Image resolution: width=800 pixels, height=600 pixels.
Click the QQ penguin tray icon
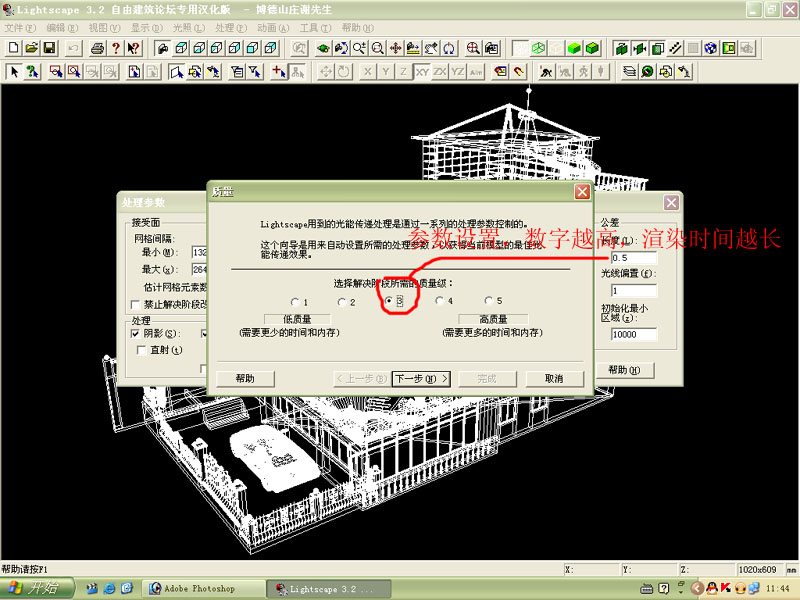(x=711, y=589)
